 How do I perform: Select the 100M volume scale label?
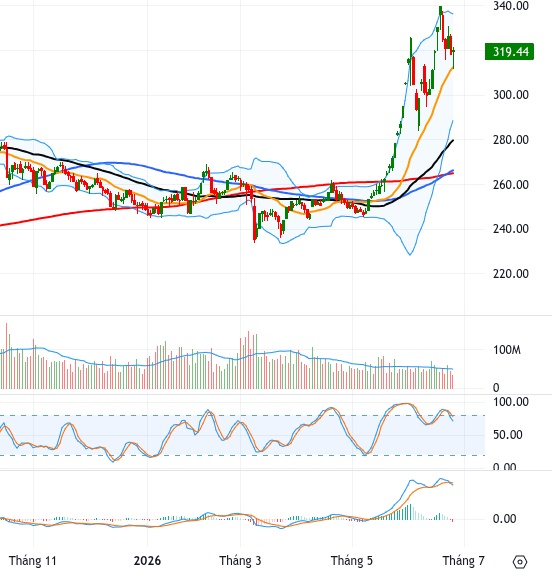tap(507, 350)
